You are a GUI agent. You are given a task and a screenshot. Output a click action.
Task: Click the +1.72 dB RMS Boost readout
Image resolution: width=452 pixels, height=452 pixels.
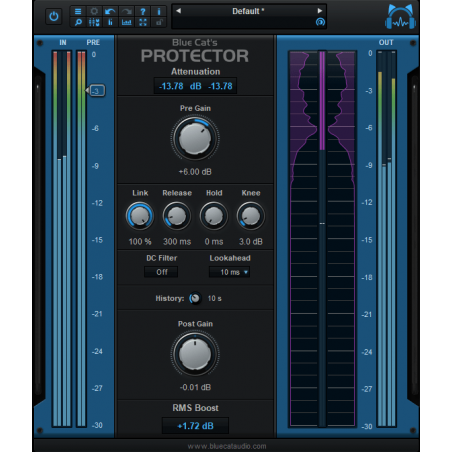tap(195, 426)
